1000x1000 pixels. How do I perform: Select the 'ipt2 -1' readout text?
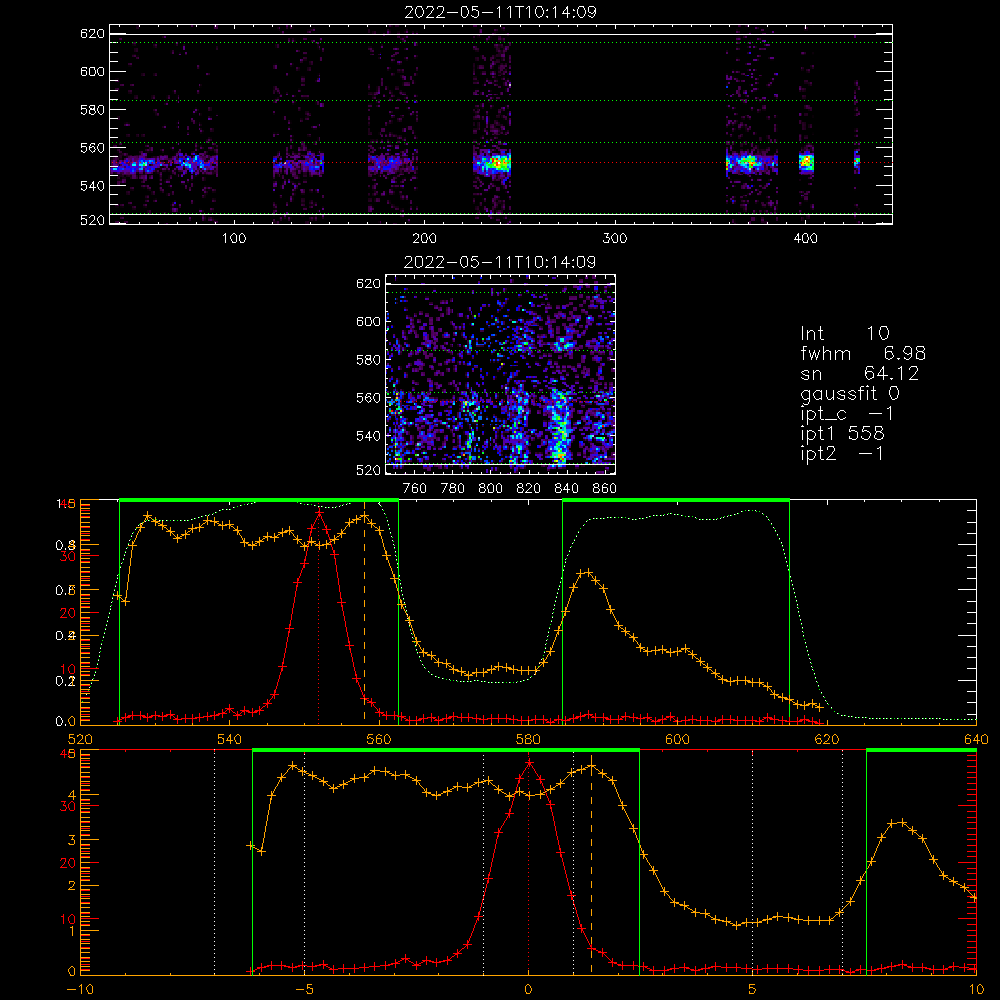tap(842, 453)
